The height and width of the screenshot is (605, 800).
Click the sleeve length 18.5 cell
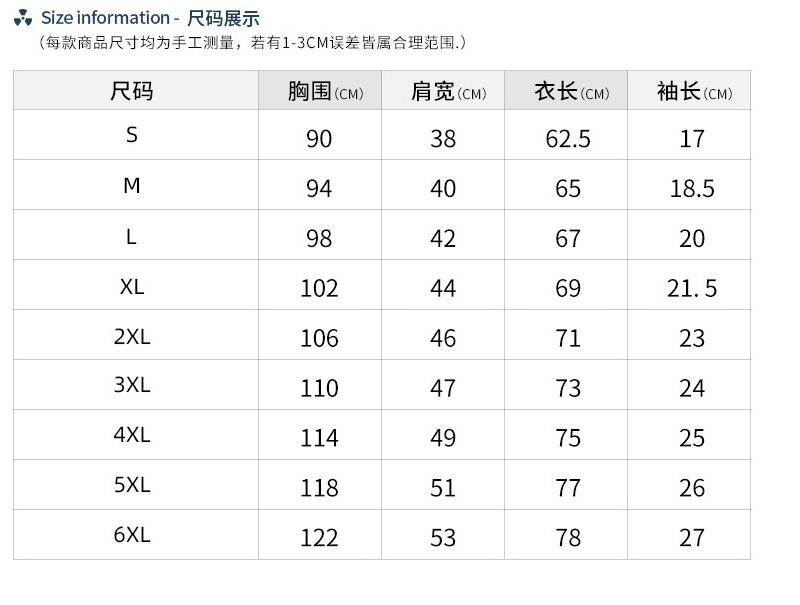pos(689,185)
